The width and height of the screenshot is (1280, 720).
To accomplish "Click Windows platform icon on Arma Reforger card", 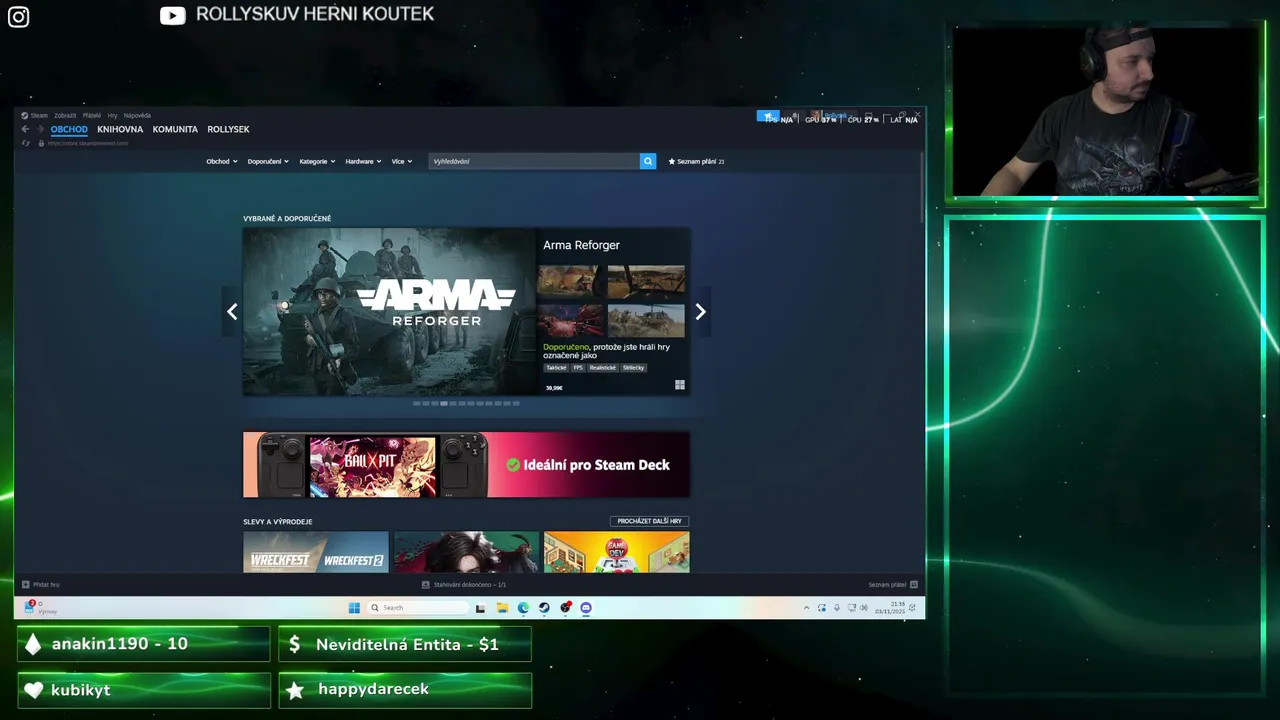I will coord(680,385).
